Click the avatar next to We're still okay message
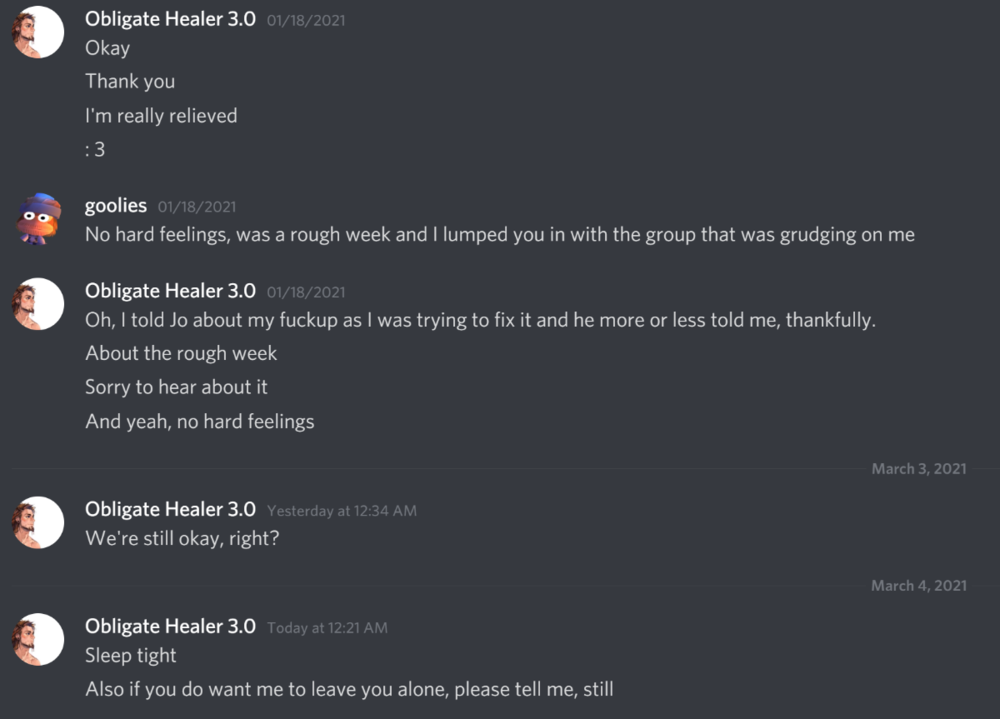This screenshot has width=1000, height=719. click(x=37, y=522)
